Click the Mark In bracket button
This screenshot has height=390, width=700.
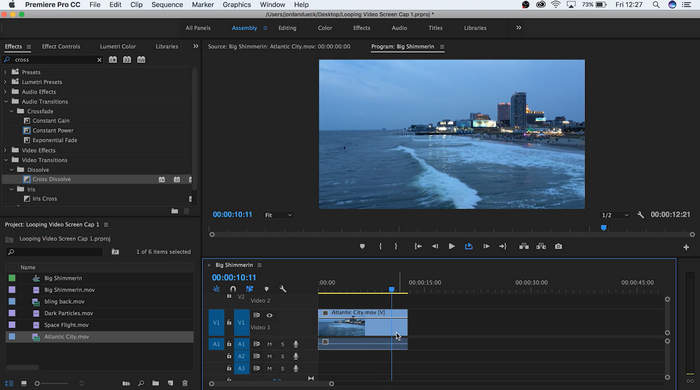[x=380, y=246]
